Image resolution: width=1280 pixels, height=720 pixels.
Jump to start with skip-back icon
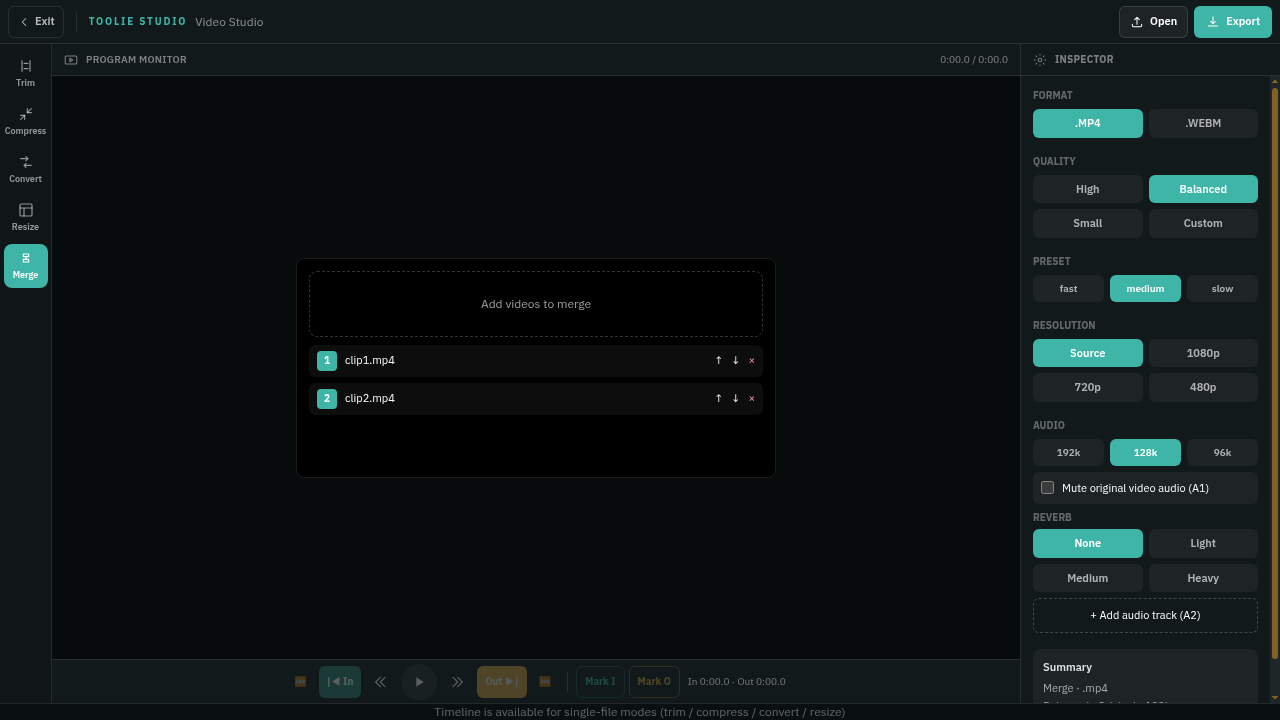coord(300,682)
